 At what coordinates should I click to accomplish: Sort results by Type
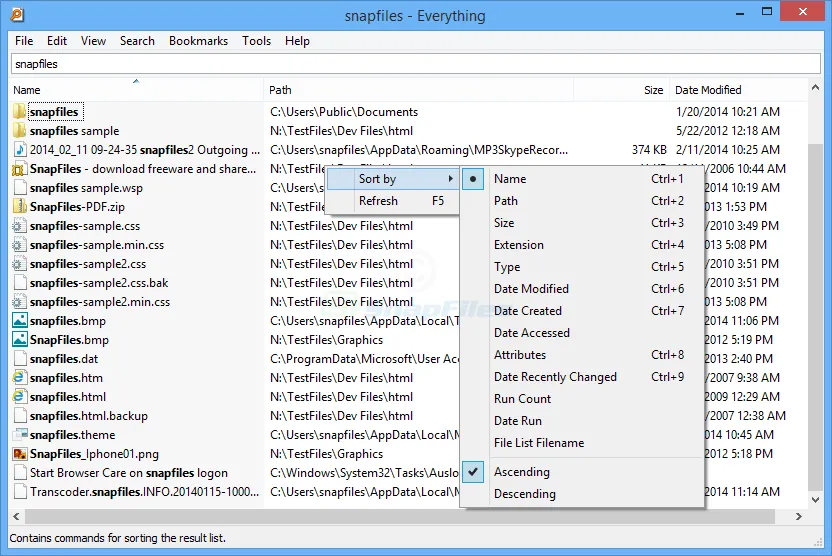click(x=583, y=267)
